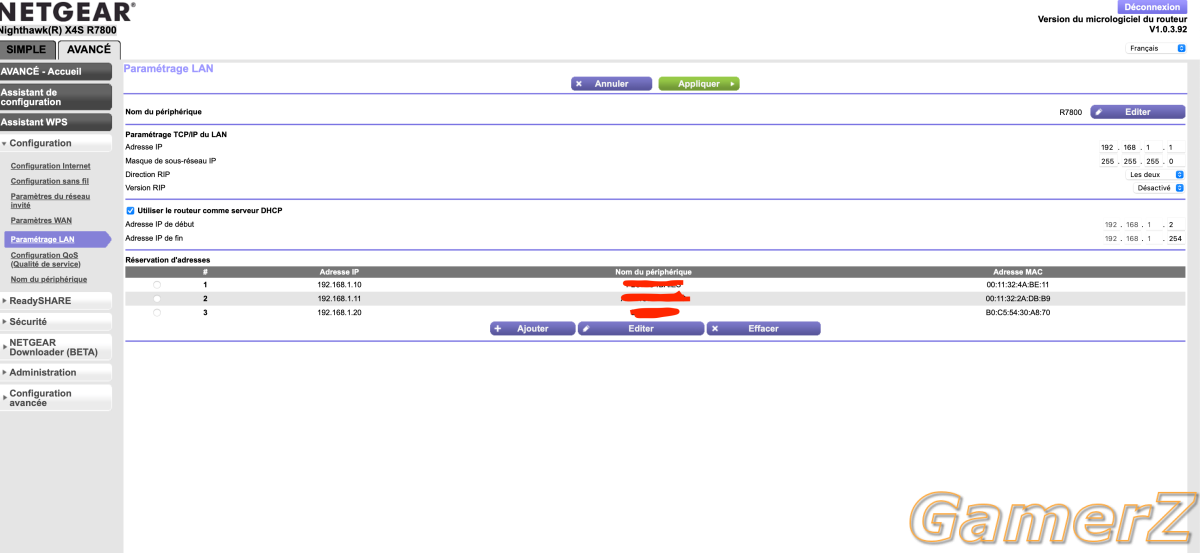This screenshot has width=1200, height=553.
Task: Click Nom du périphérique column header
Action: (x=654, y=272)
